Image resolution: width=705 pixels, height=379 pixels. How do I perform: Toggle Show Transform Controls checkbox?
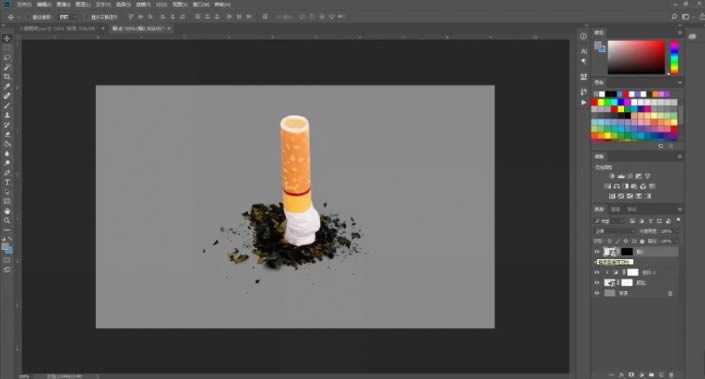pyautogui.click(x=87, y=17)
